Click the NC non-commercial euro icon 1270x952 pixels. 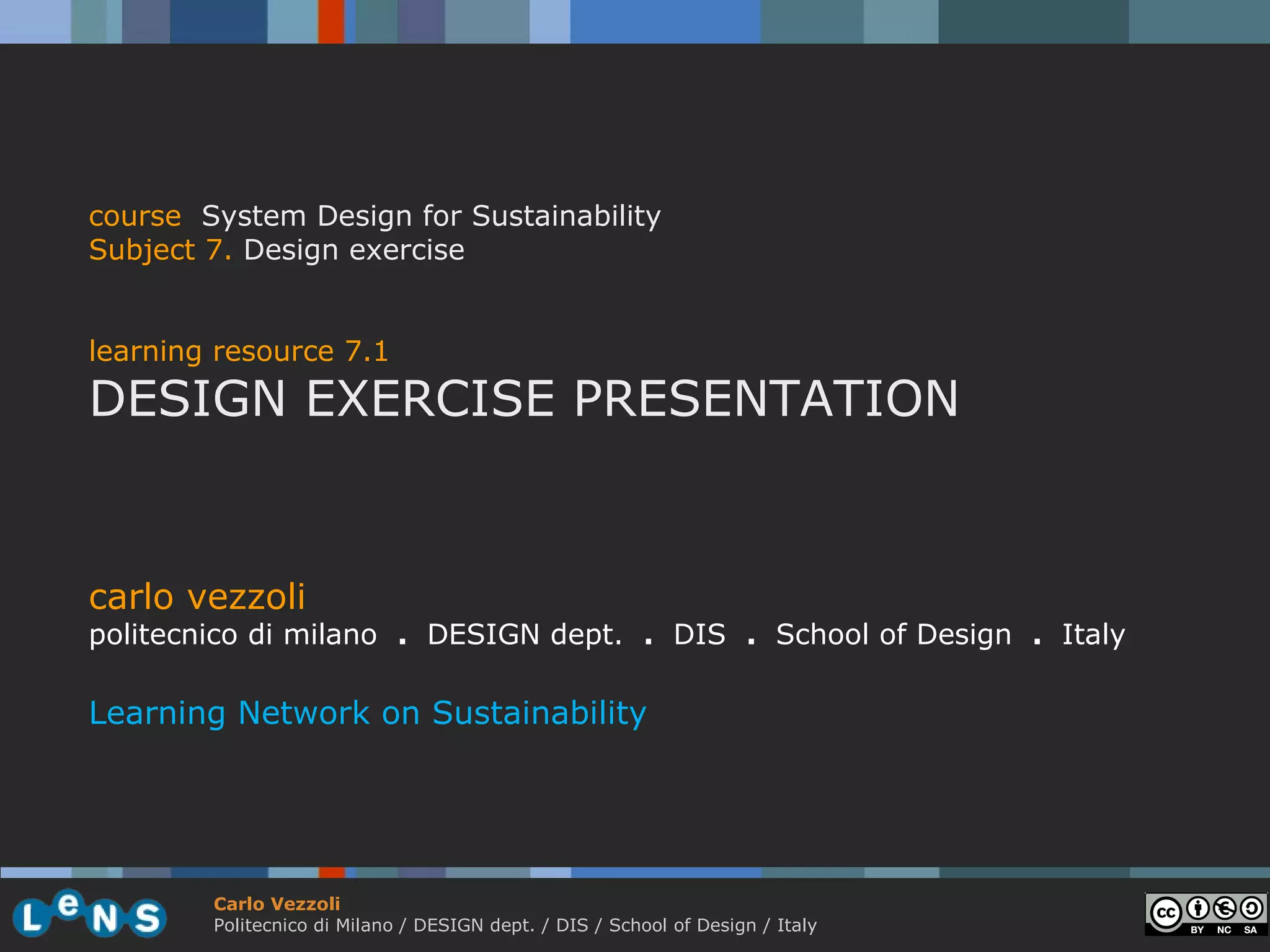click(x=1224, y=909)
